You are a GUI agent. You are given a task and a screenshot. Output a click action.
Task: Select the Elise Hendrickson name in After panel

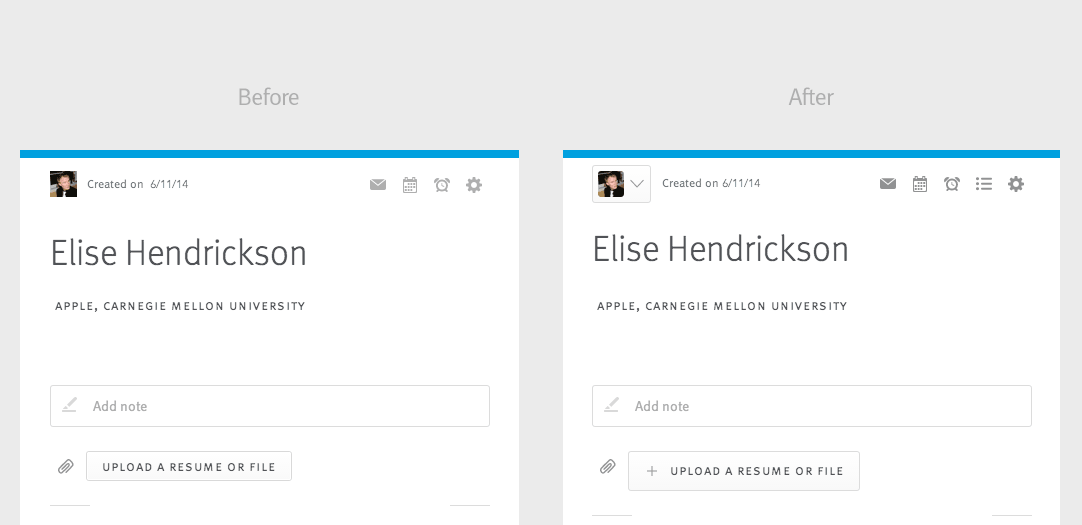[x=720, y=250]
